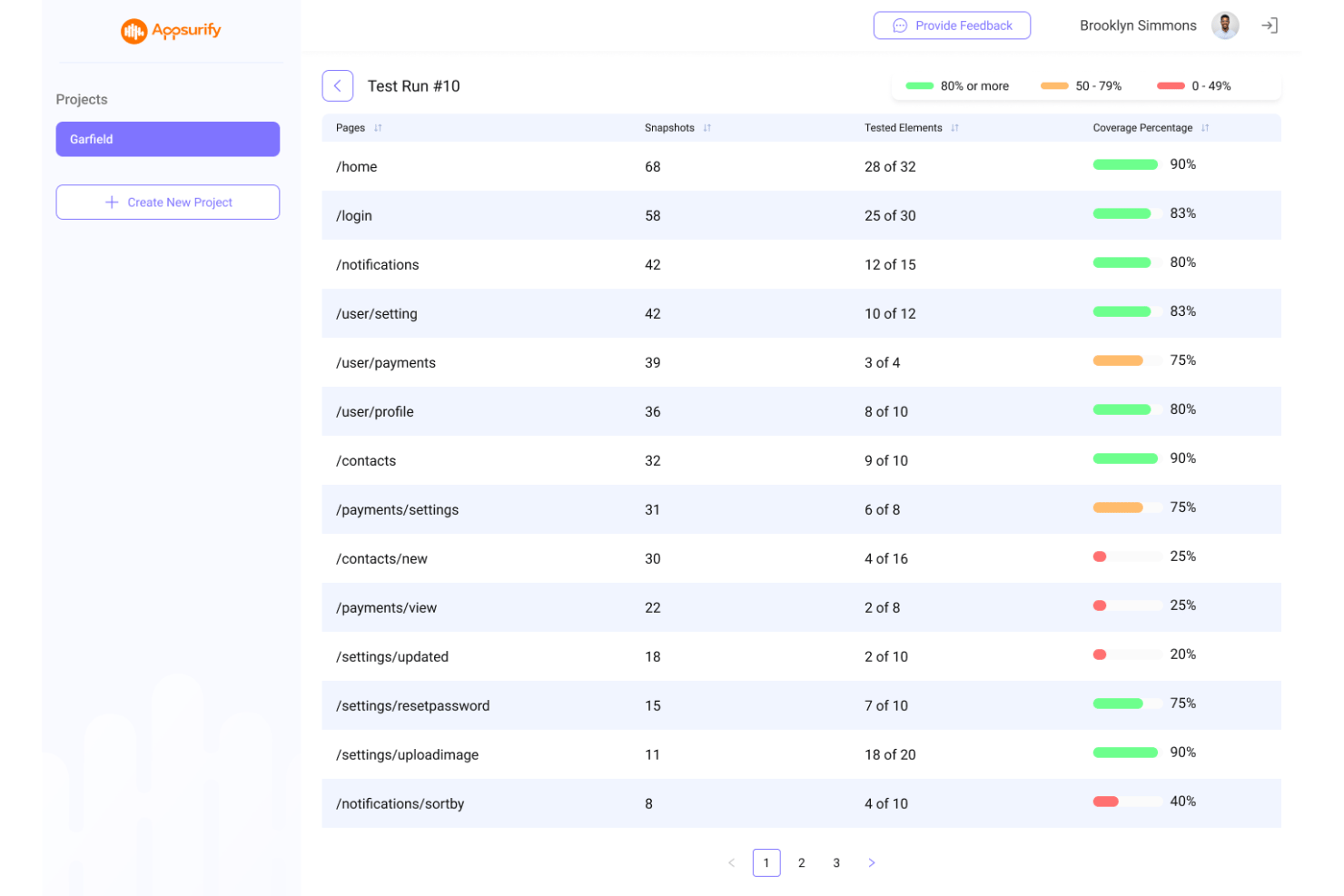Screen dimensions: 1344x896
Task: Click the Appsurify logo
Action: point(171,31)
